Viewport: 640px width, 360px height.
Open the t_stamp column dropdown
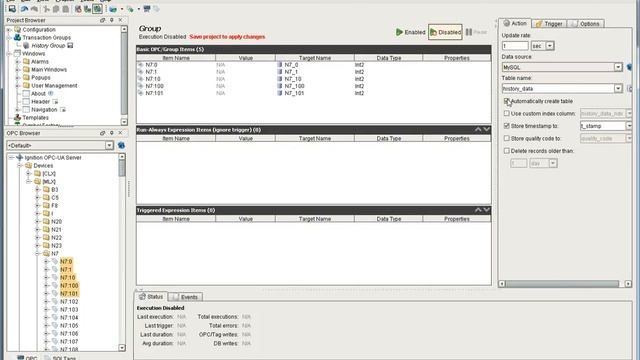[x=629, y=126]
